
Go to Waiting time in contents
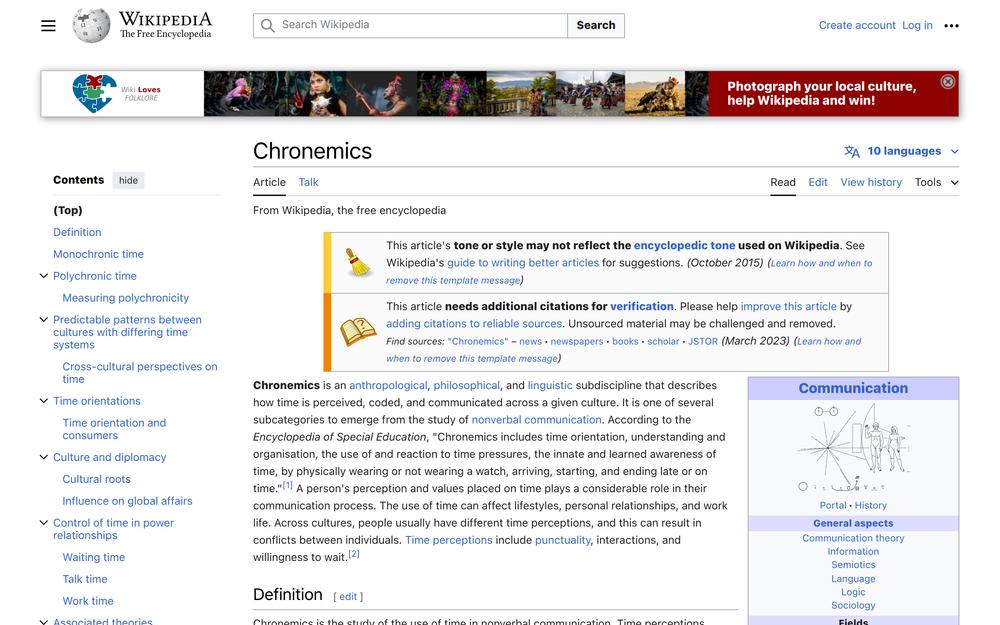[94, 557]
